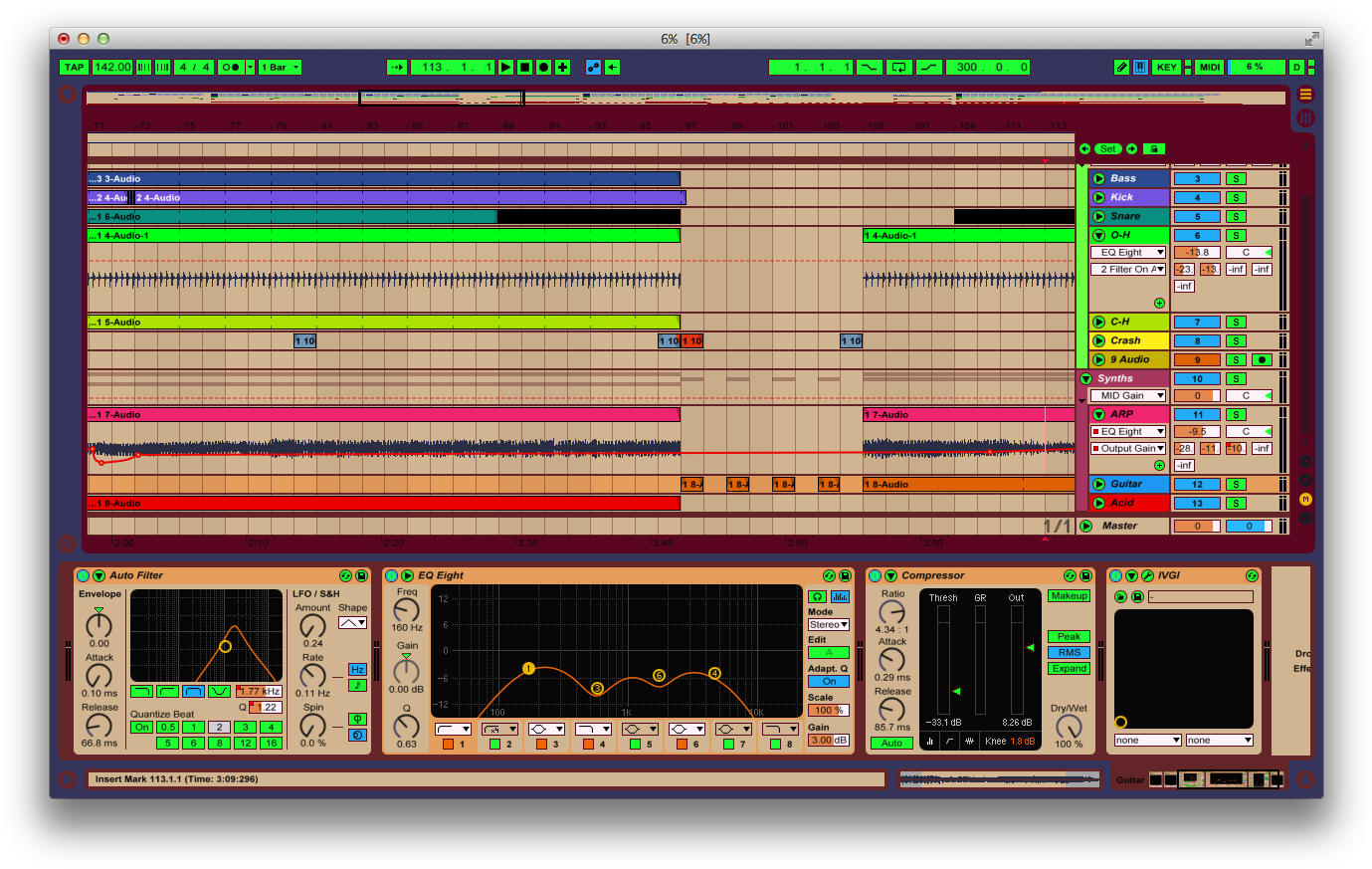This screenshot has width=1372, height=869.
Task: Select Peak mode in Compressor
Action: pos(1069,637)
